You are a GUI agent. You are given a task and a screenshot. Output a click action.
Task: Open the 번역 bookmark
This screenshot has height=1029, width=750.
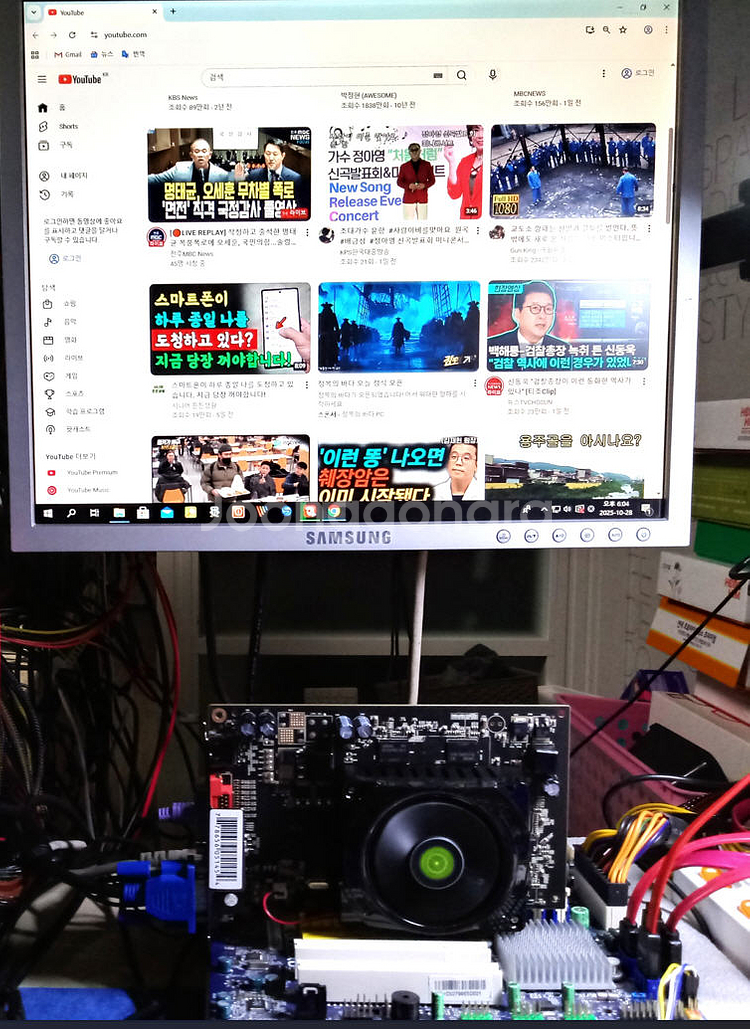[x=133, y=54]
